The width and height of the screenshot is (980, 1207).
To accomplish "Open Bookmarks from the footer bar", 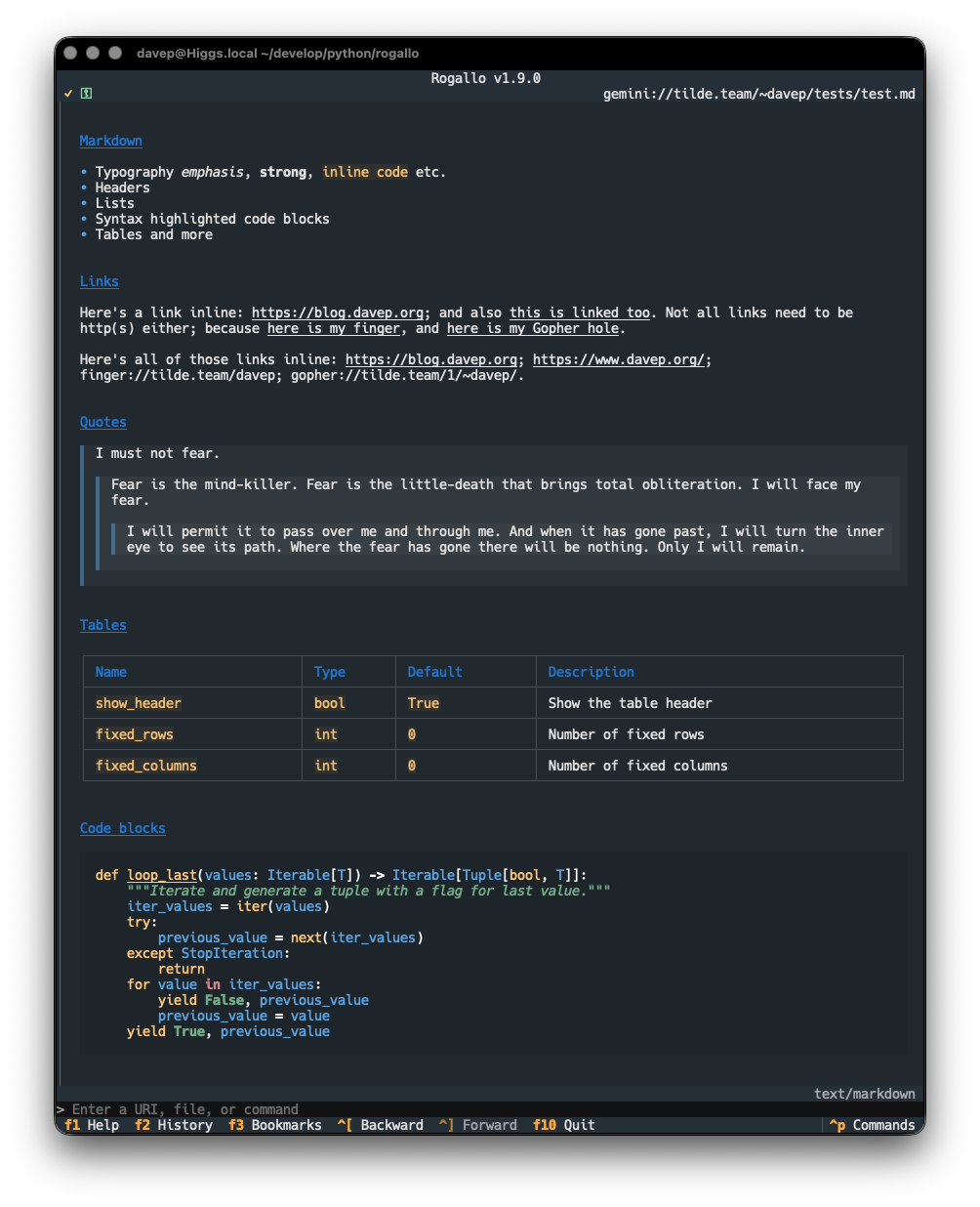I will (x=275, y=1125).
